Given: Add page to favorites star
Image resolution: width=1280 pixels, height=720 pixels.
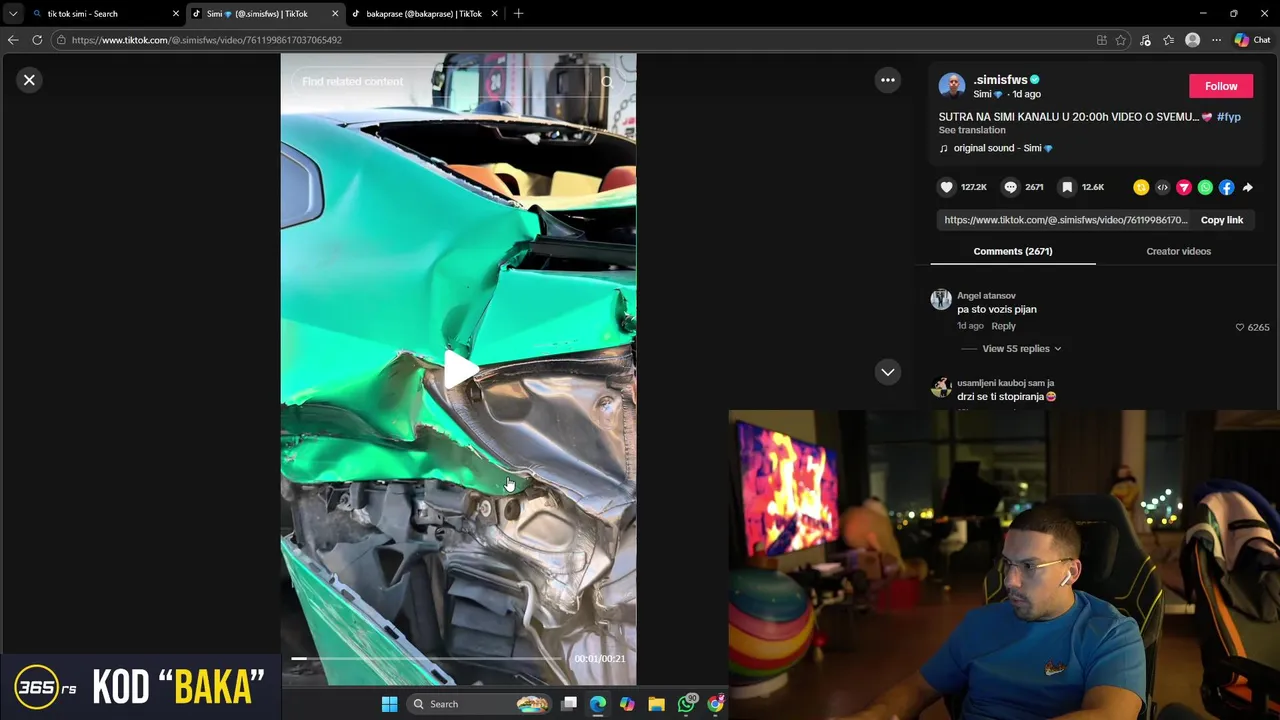Looking at the screenshot, I should 1121,40.
